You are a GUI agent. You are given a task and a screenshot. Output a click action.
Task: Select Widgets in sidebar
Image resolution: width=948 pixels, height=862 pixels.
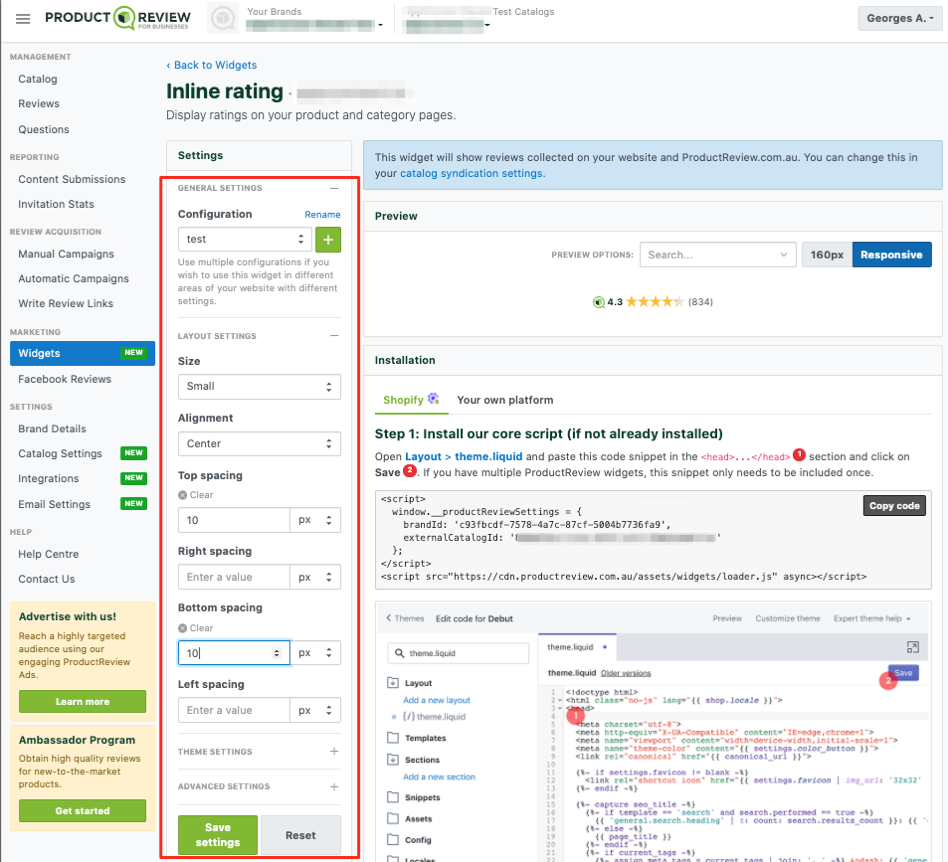(82, 354)
